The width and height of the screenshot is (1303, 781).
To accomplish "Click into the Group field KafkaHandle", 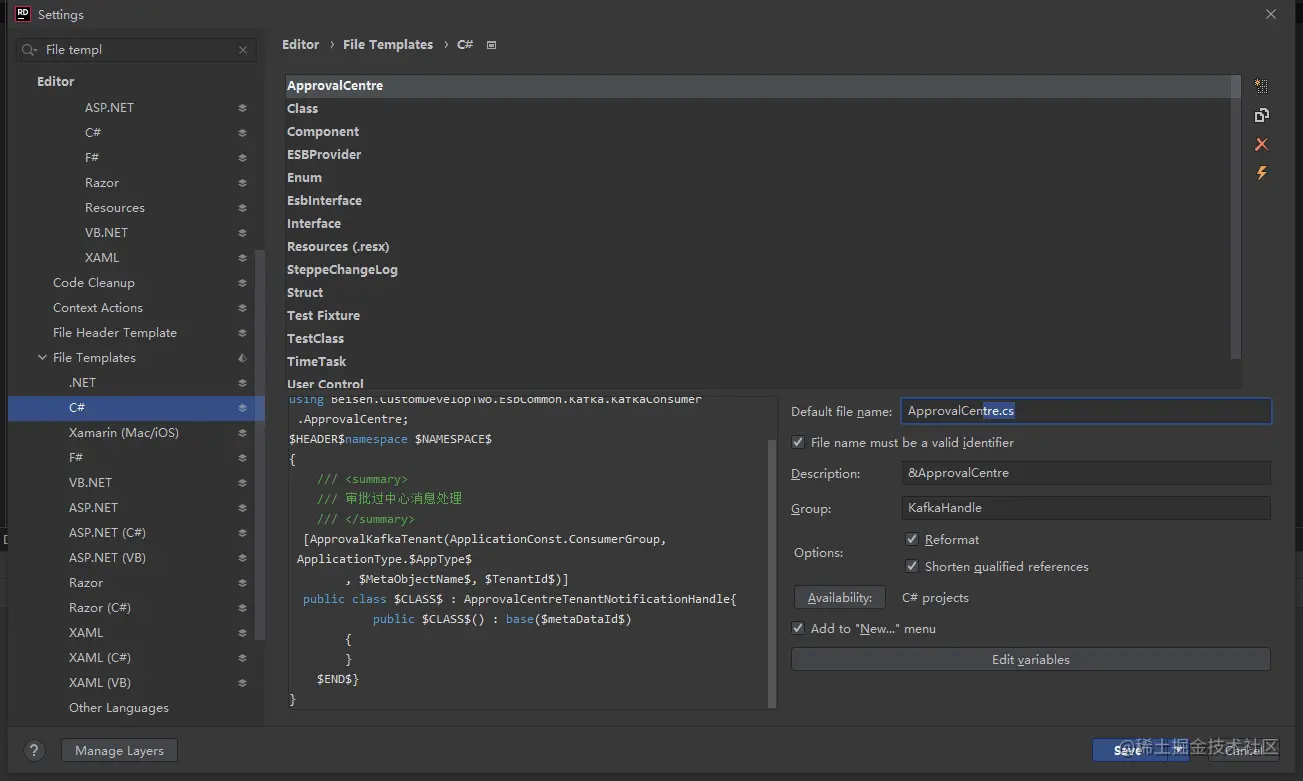I will click(1086, 508).
